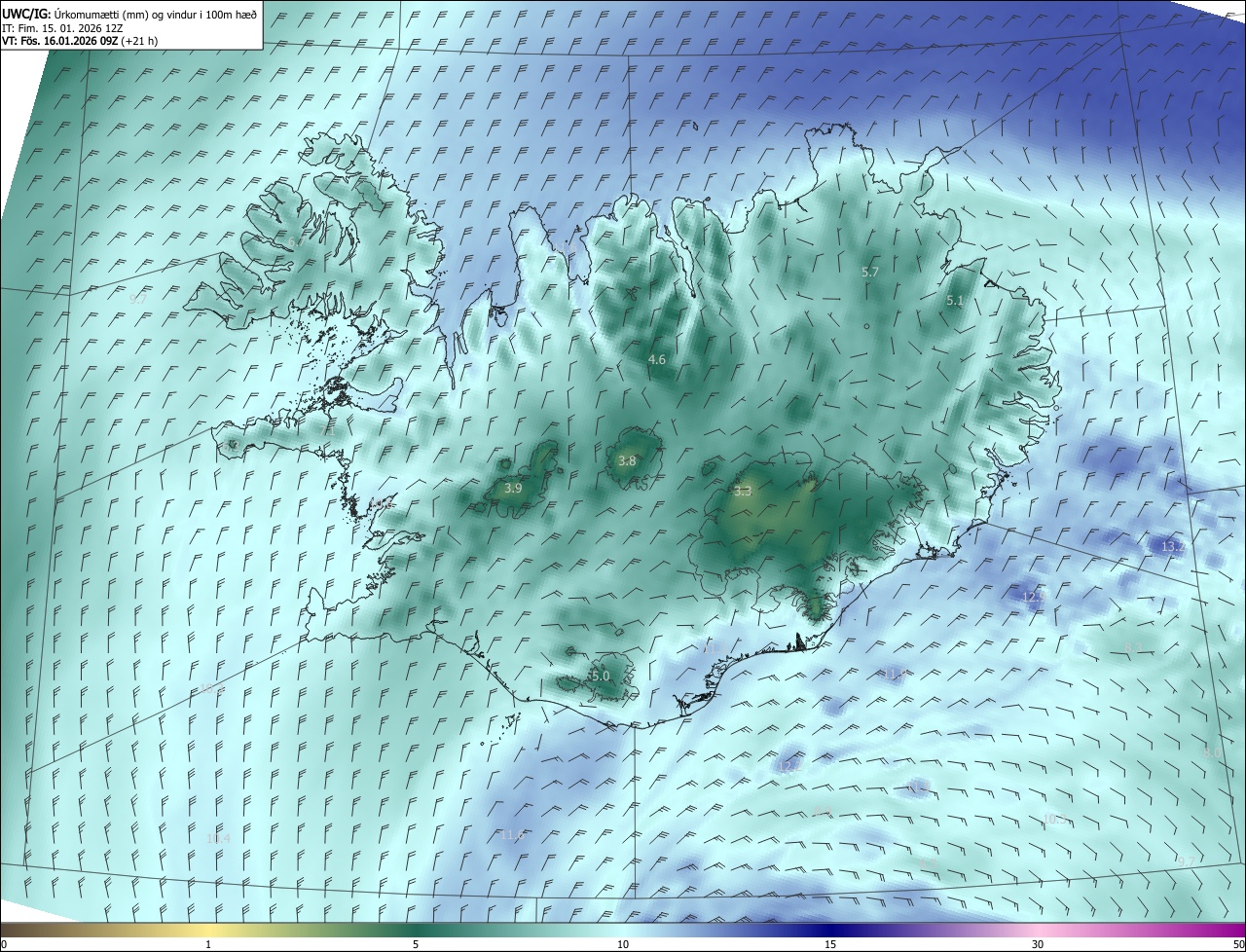Click the 3.9 value on the glacier
The height and width of the screenshot is (952, 1246).
513,488
